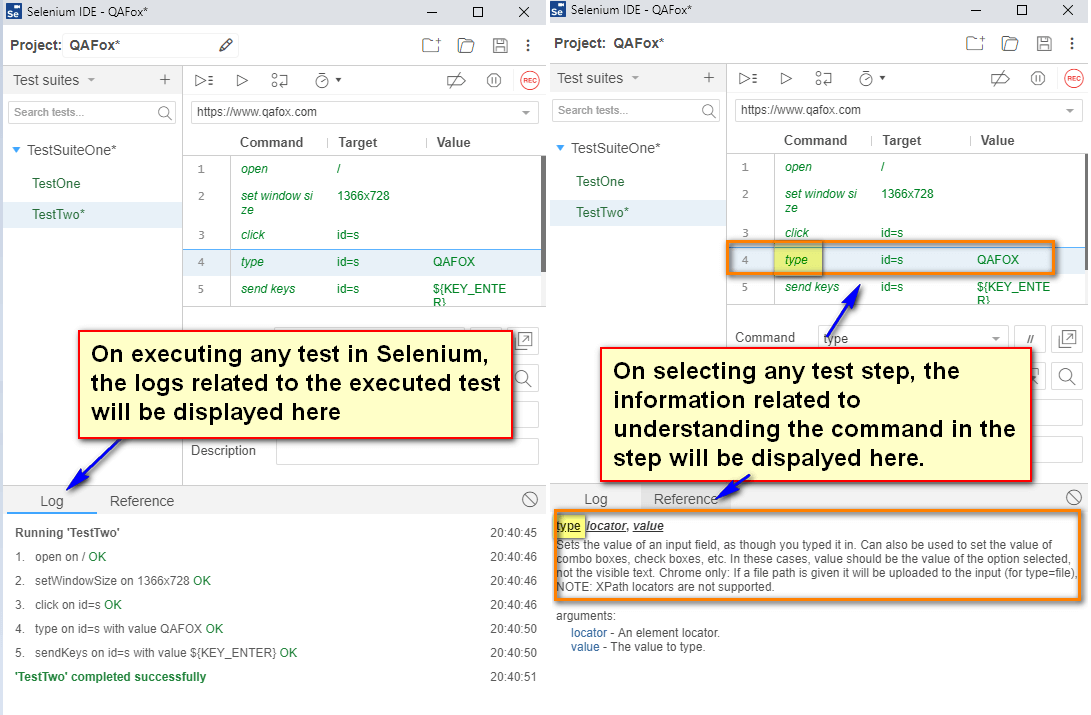Clear log icon in right window
Image resolution: width=1091 pixels, height=715 pixels.
1074,497
